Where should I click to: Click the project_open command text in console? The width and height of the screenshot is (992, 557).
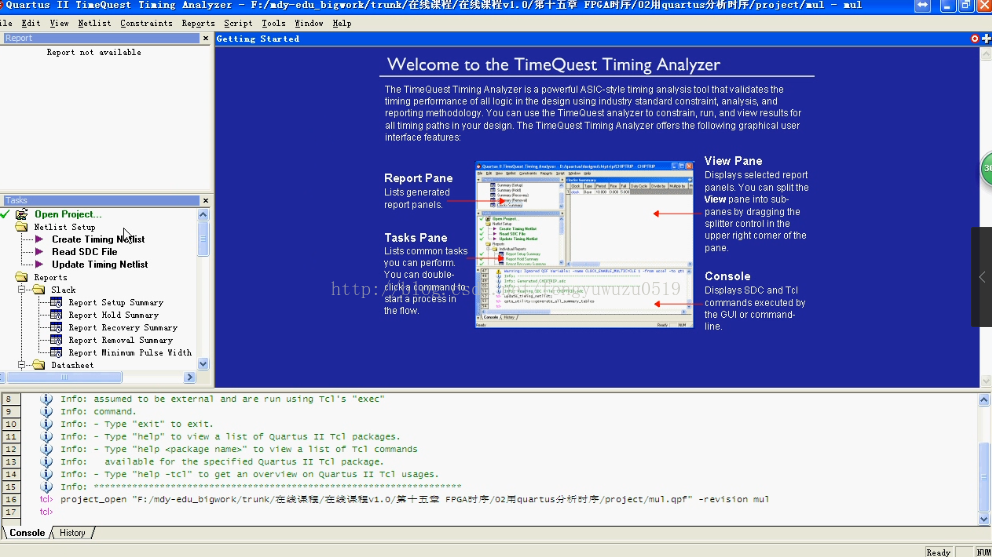tap(414, 499)
